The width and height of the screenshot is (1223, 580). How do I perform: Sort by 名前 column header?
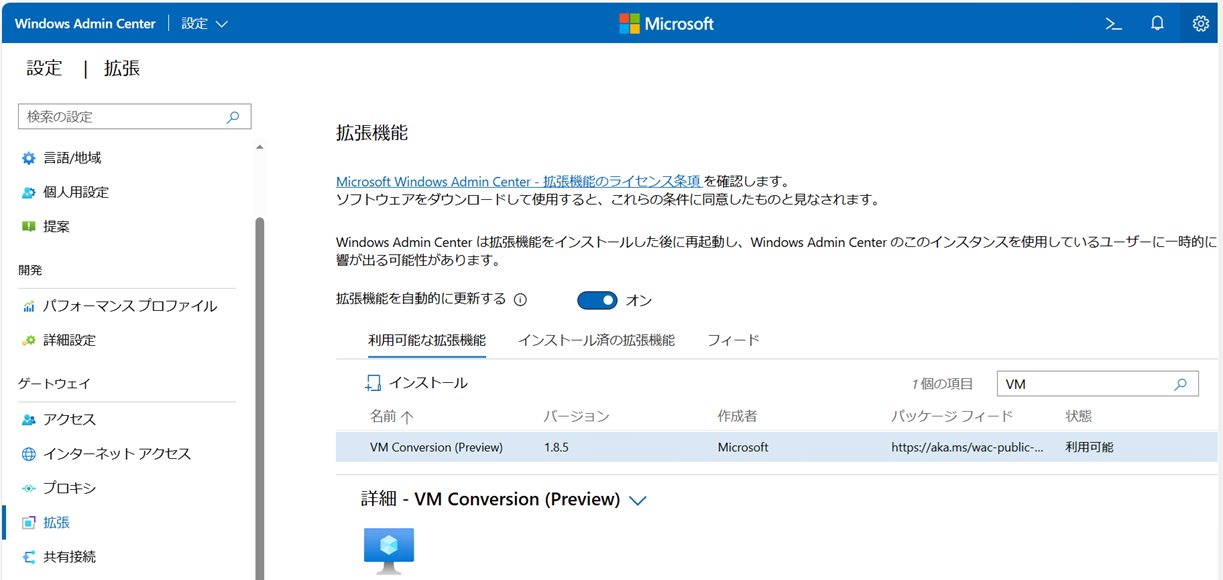coord(391,416)
